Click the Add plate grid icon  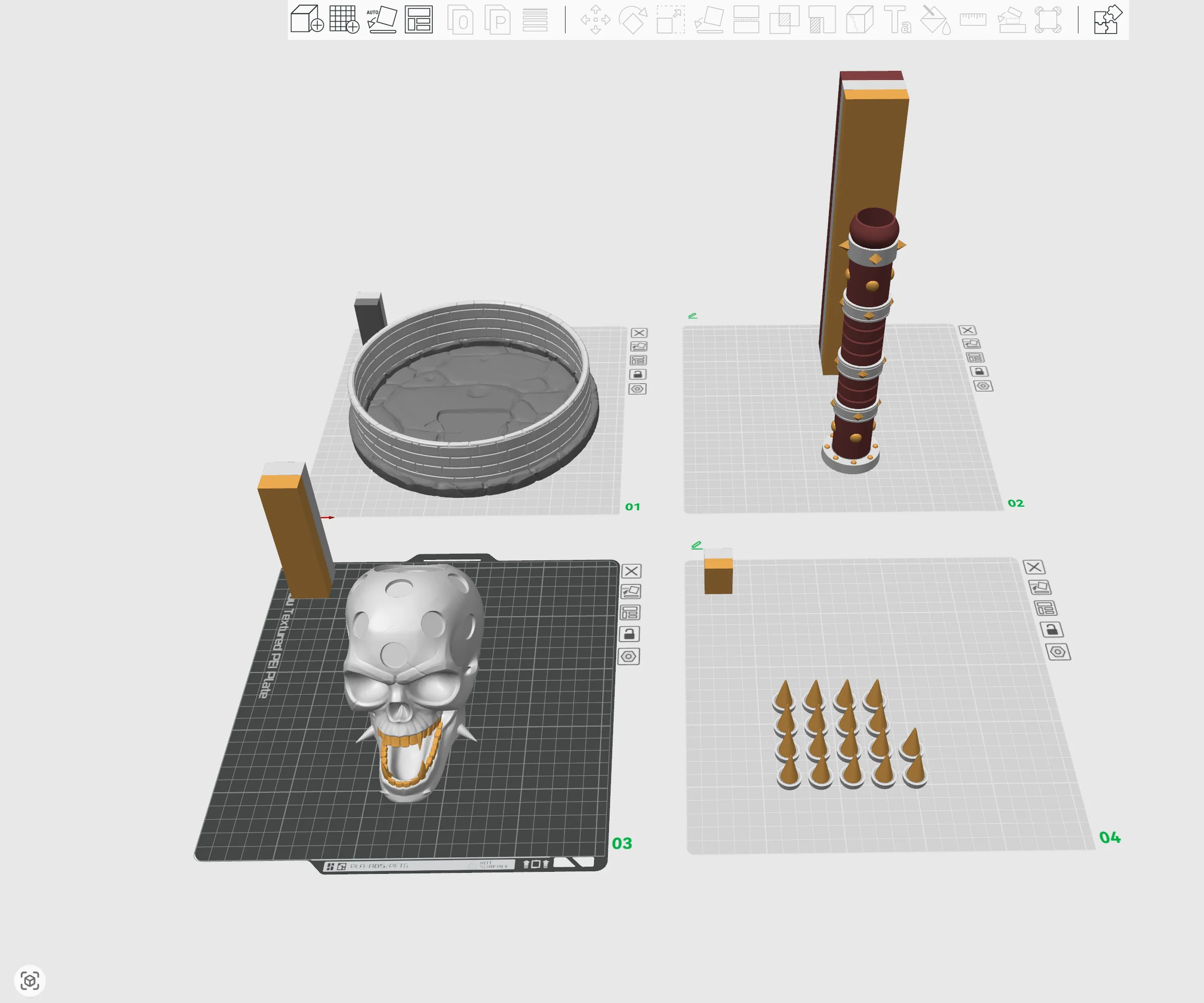pyautogui.click(x=344, y=20)
